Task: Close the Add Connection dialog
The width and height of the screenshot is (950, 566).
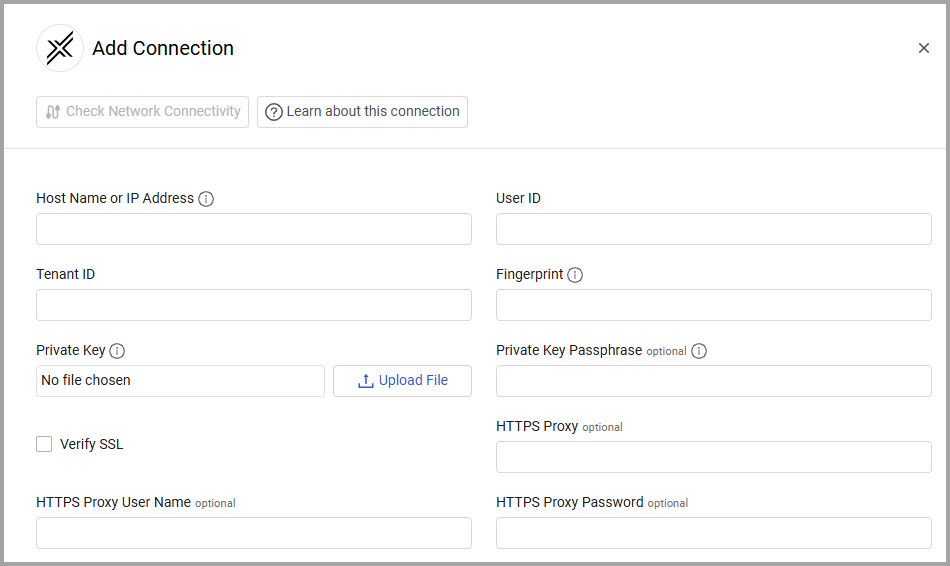Action: click(x=924, y=48)
